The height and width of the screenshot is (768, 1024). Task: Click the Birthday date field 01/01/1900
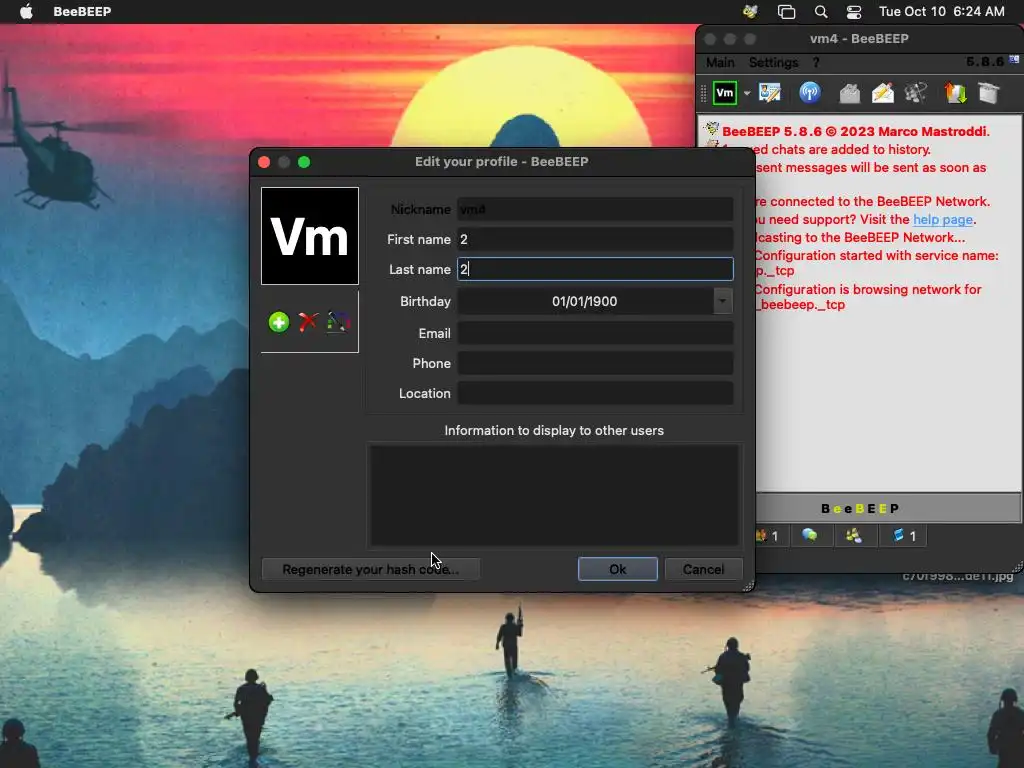584,301
